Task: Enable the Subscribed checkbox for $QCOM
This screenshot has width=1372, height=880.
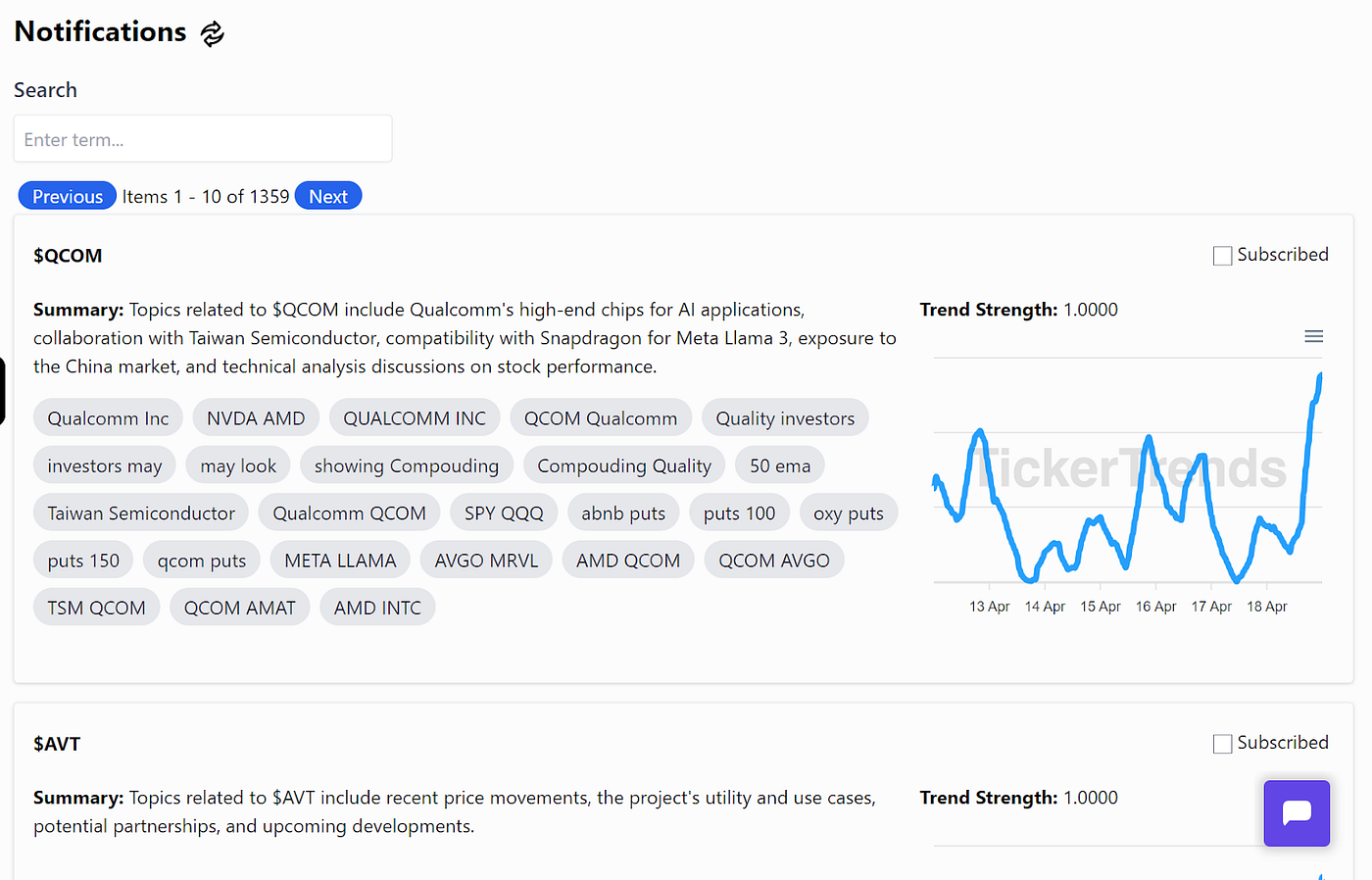Action: (1222, 255)
